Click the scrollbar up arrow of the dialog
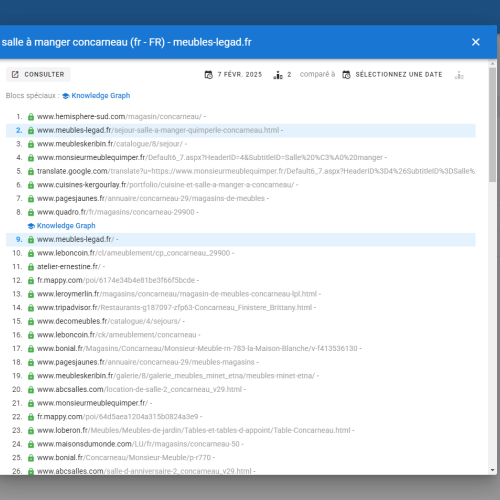 pos(493,63)
